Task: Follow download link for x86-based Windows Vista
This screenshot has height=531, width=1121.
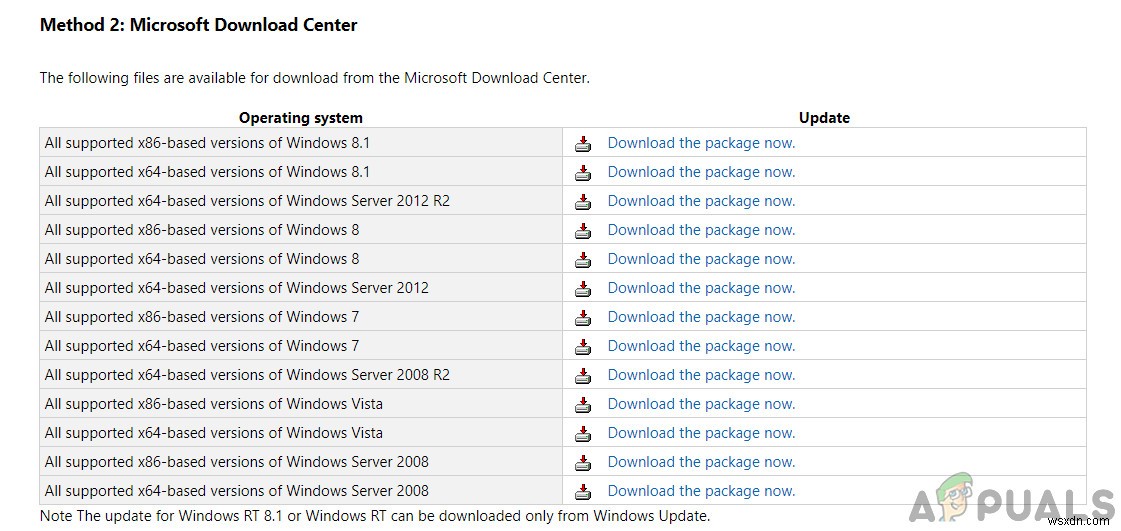Action: pyautogui.click(x=701, y=404)
